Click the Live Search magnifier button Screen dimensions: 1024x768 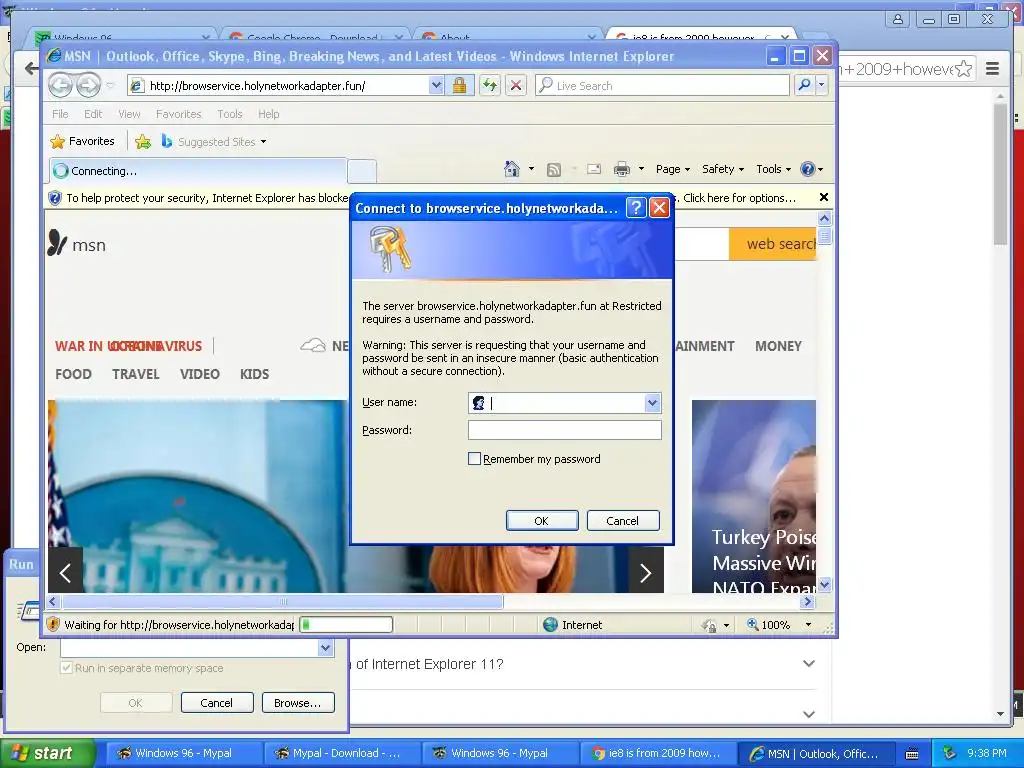(805, 85)
